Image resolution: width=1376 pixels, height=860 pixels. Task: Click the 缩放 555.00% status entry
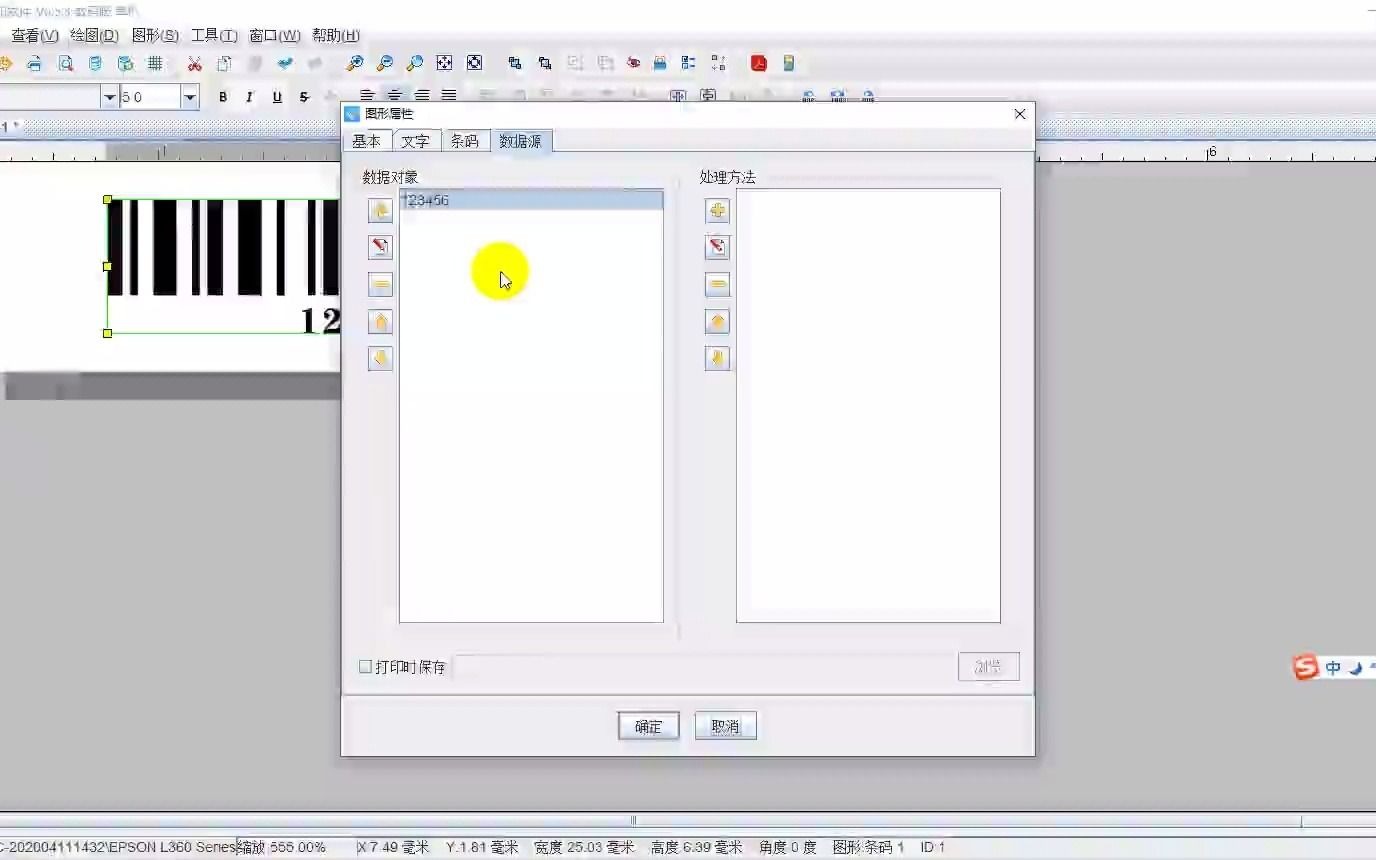click(282, 847)
